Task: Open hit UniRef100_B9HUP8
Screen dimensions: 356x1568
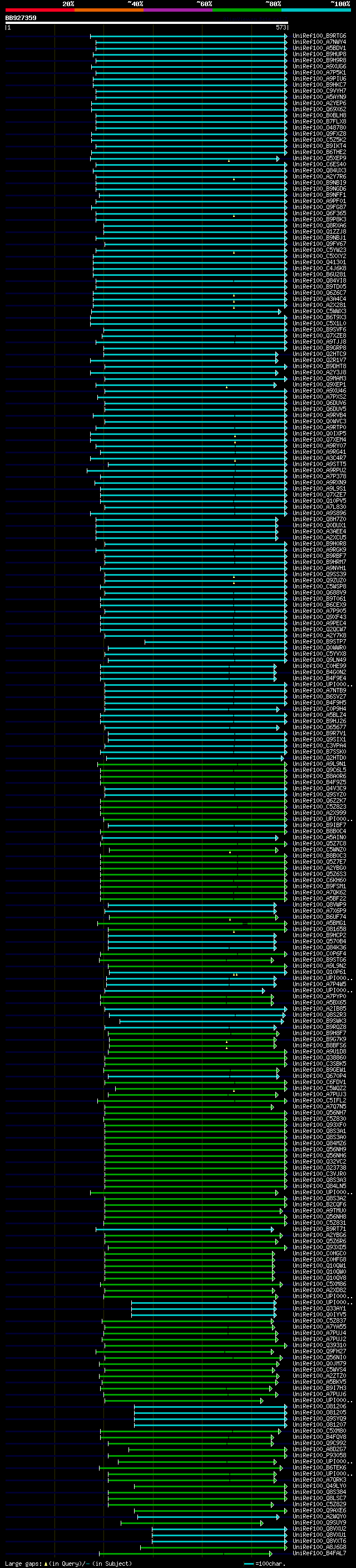Action: click(319, 54)
